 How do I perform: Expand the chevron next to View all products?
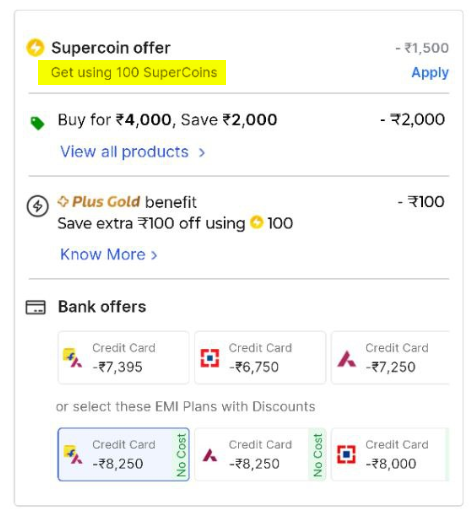coord(201,153)
